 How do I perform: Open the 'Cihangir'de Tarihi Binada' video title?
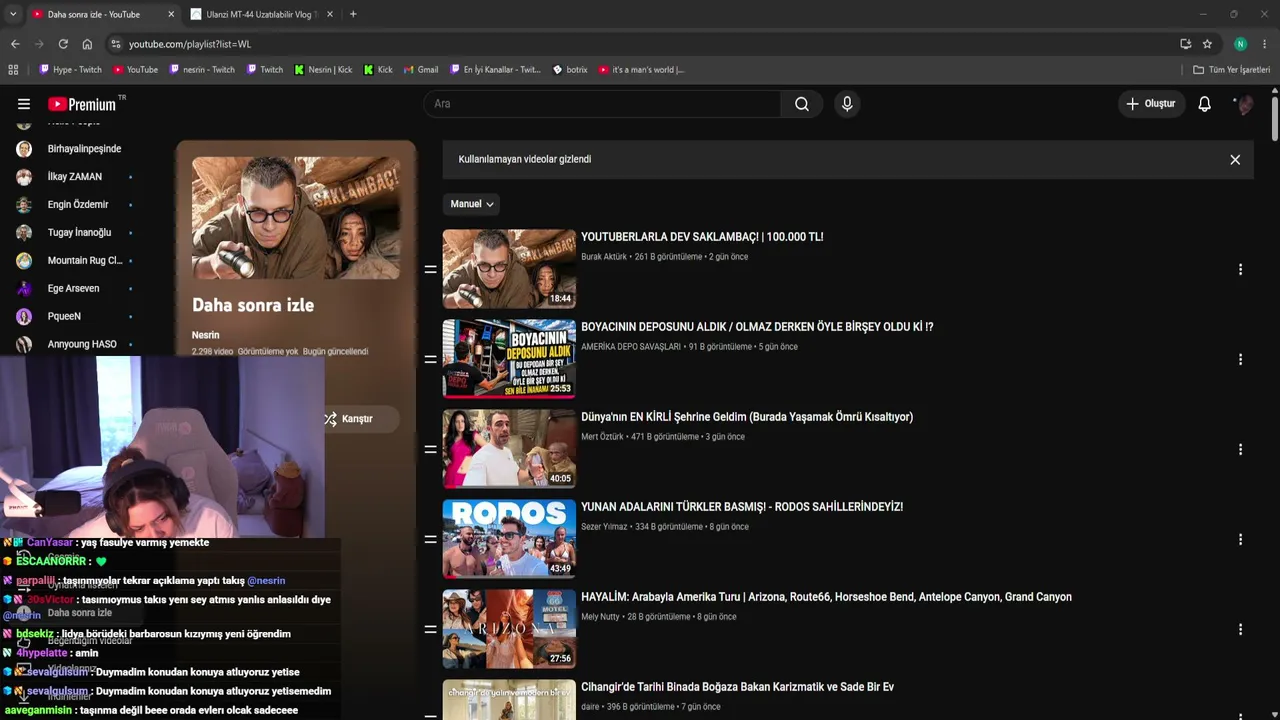click(x=737, y=687)
